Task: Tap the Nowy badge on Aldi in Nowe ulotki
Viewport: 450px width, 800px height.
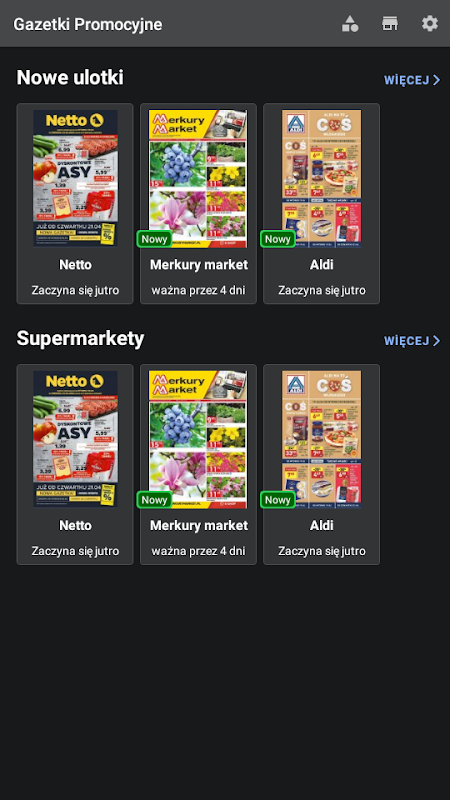Action: pos(278,239)
